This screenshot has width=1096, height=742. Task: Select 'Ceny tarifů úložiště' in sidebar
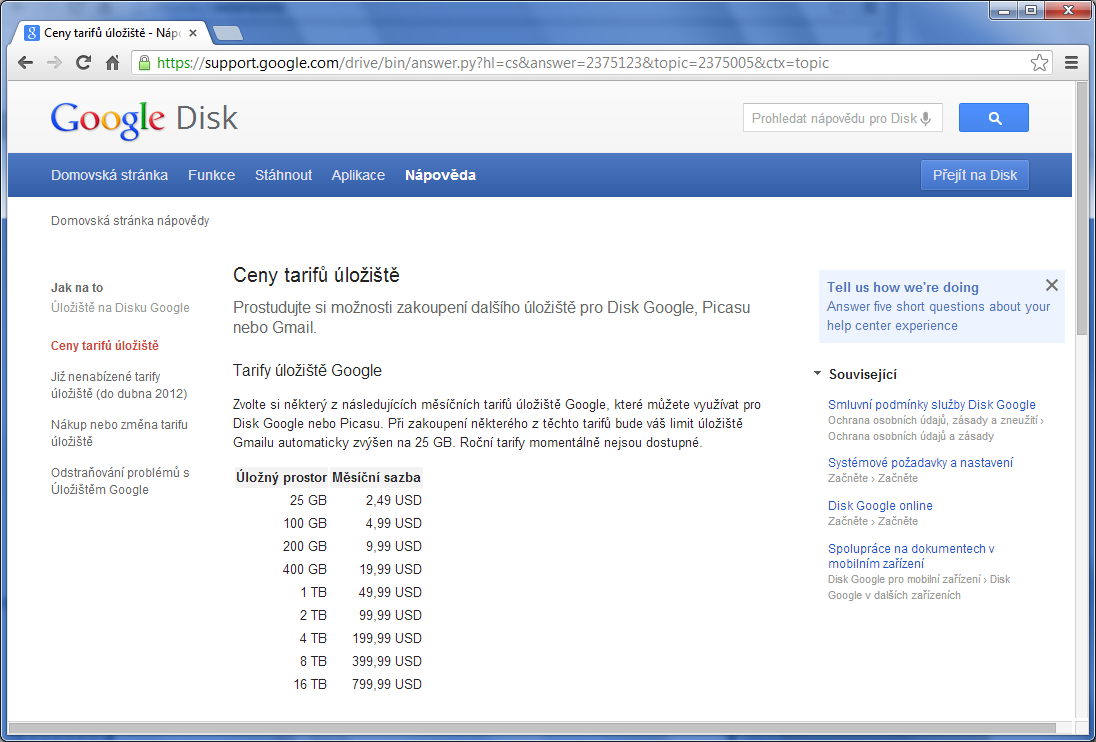(105, 346)
